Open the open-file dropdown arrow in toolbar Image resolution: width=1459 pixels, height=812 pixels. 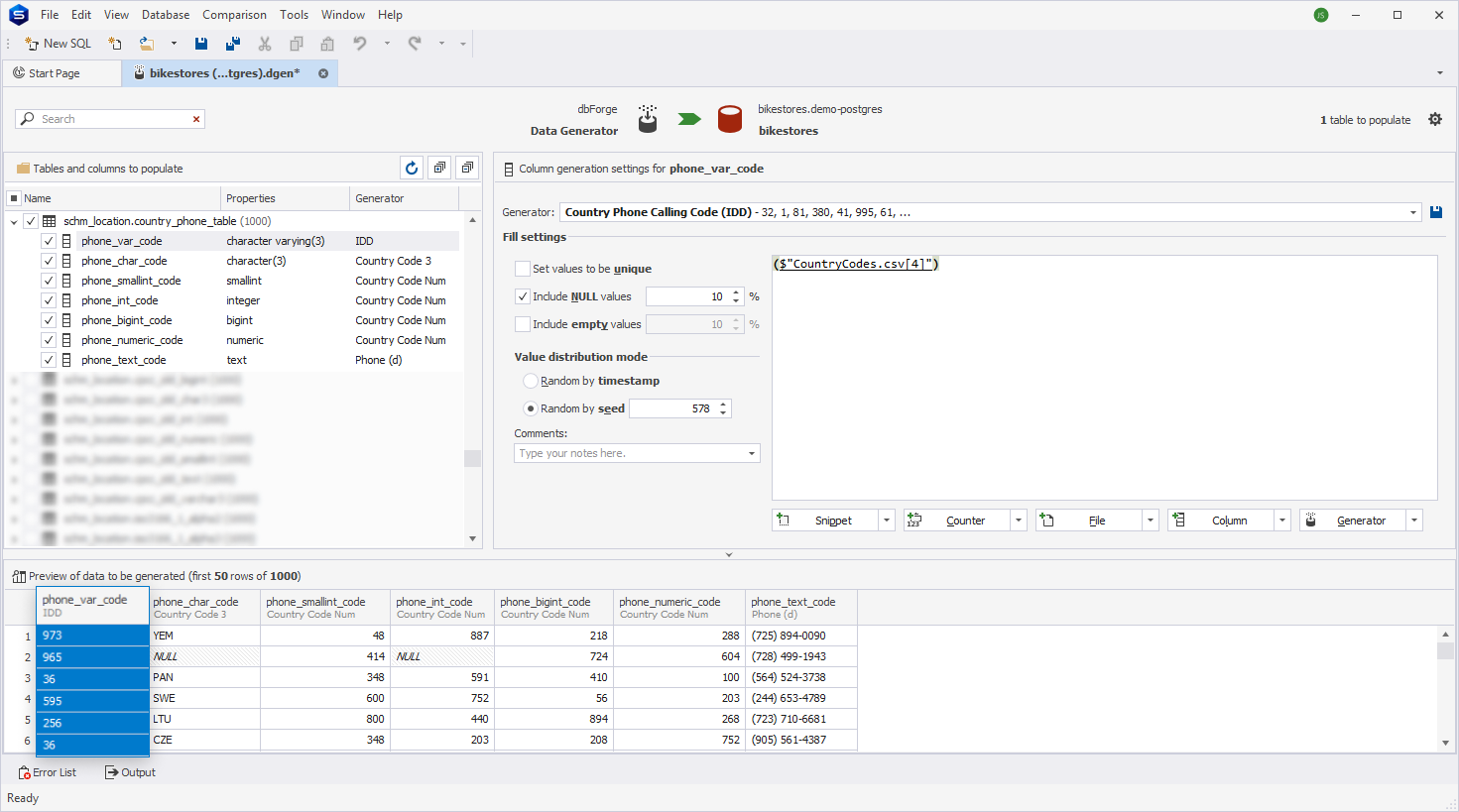[174, 44]
